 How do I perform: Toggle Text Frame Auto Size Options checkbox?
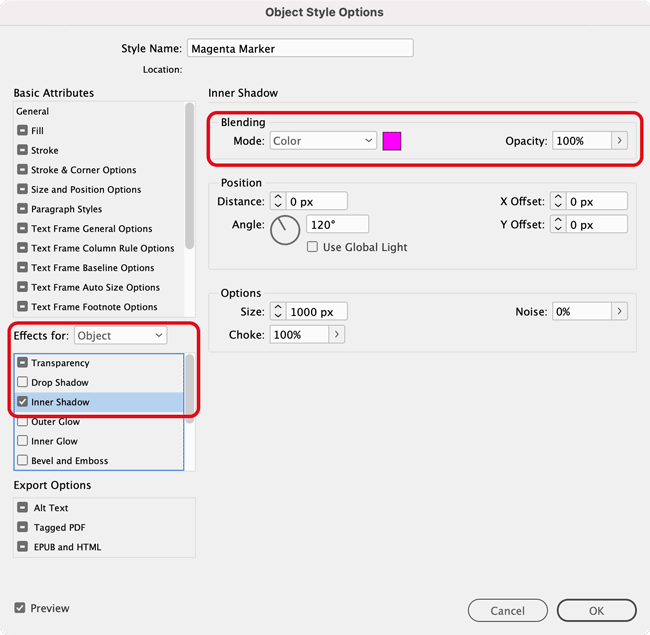tap(22, 287)
